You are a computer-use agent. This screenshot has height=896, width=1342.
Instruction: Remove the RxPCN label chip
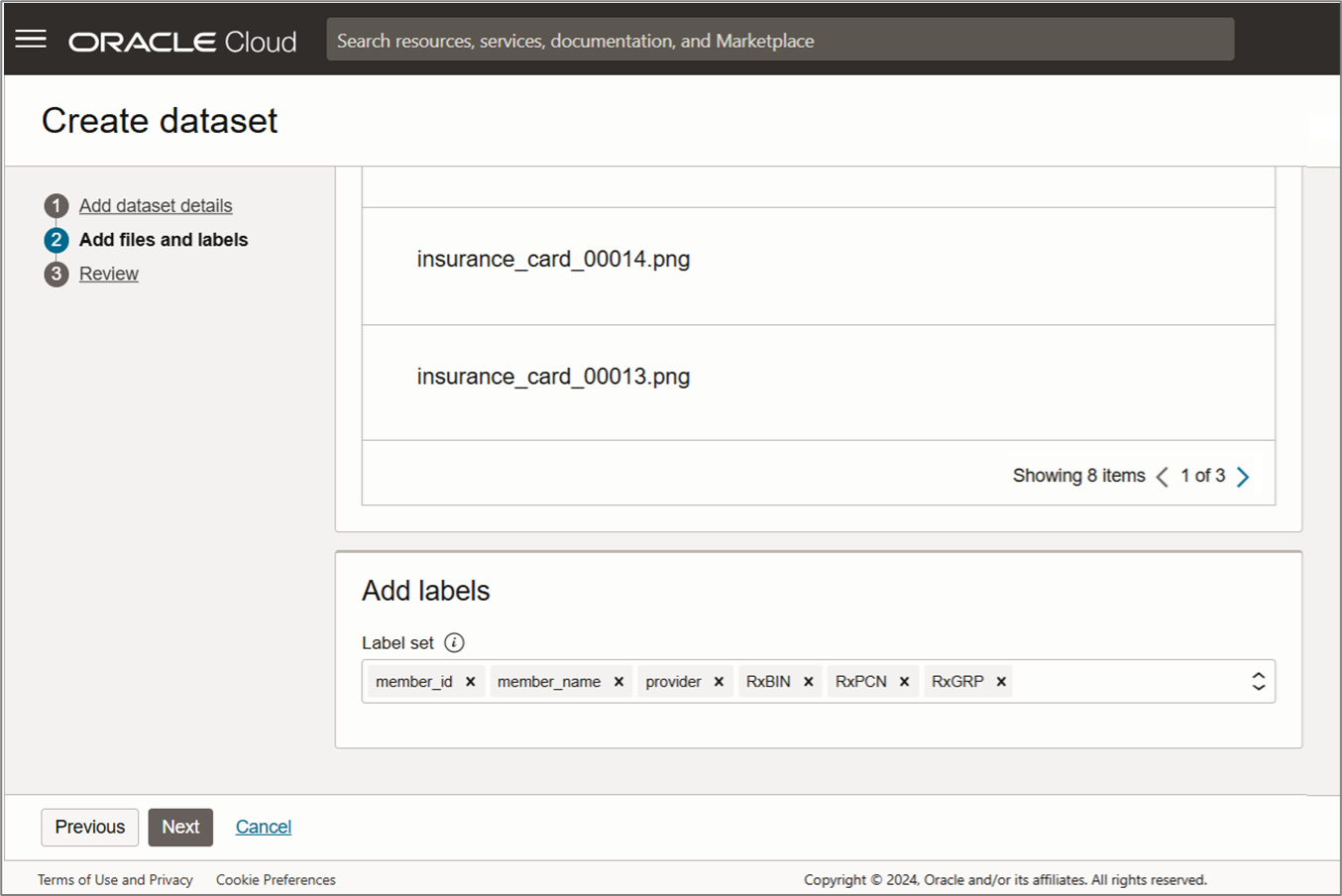click(903, 681)
